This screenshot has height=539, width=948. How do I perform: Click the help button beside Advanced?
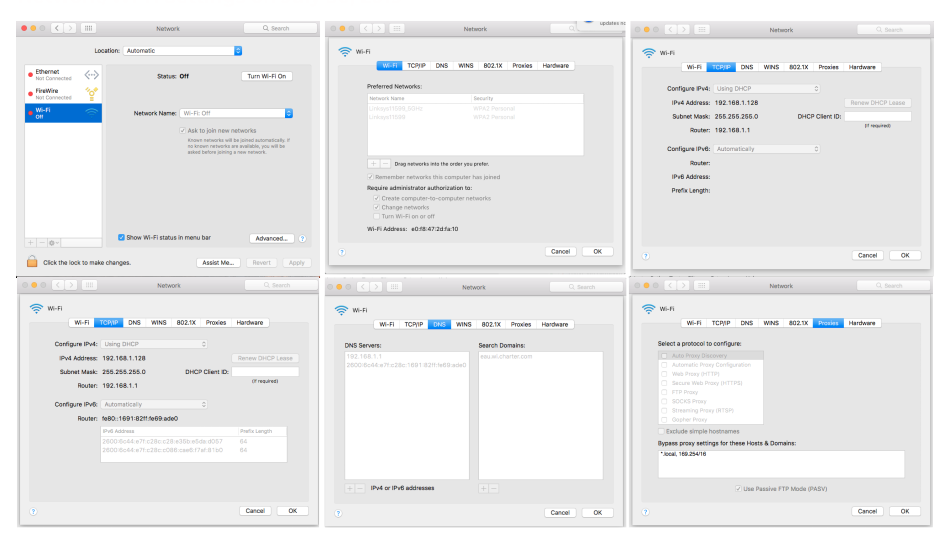[x=302, y=239]
